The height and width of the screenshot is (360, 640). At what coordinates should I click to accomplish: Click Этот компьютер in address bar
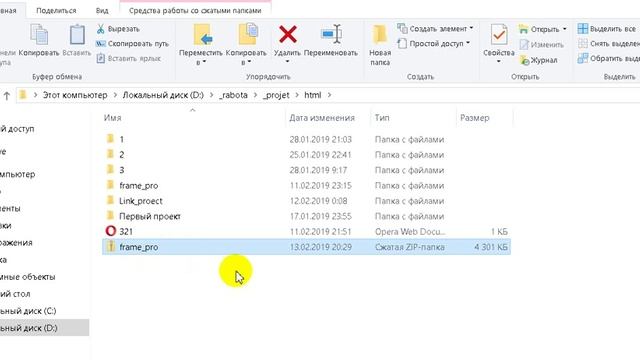(x=75, y=95)
